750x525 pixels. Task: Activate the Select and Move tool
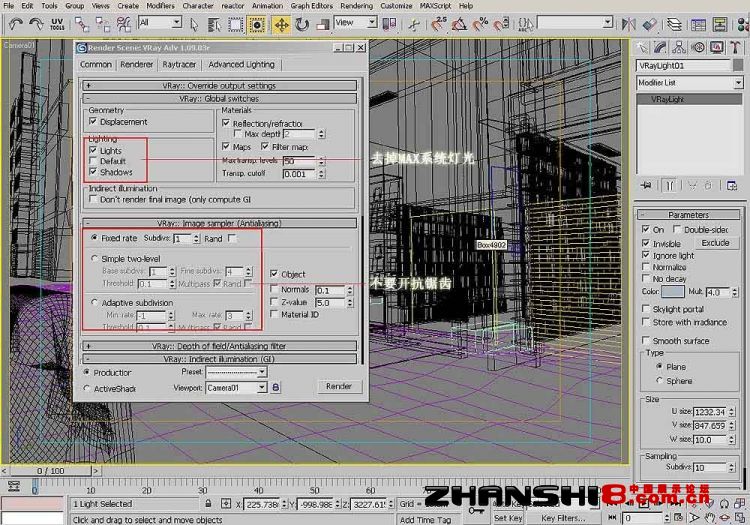point(281,24)
